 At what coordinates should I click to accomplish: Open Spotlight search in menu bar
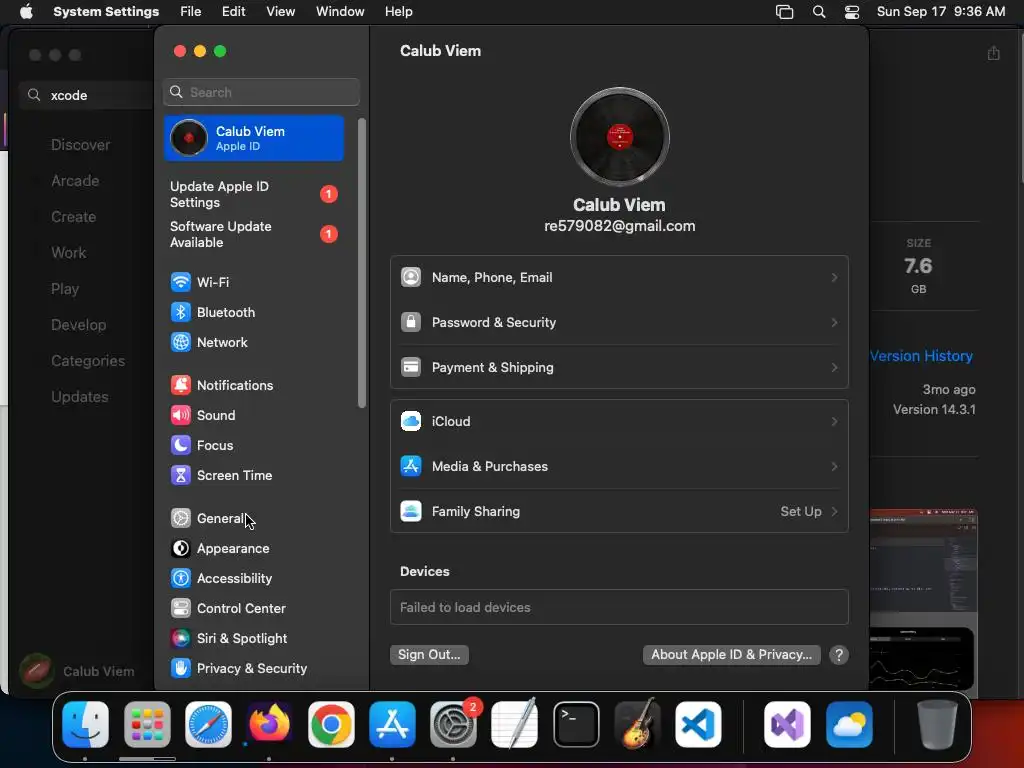(x=818, y=12)
